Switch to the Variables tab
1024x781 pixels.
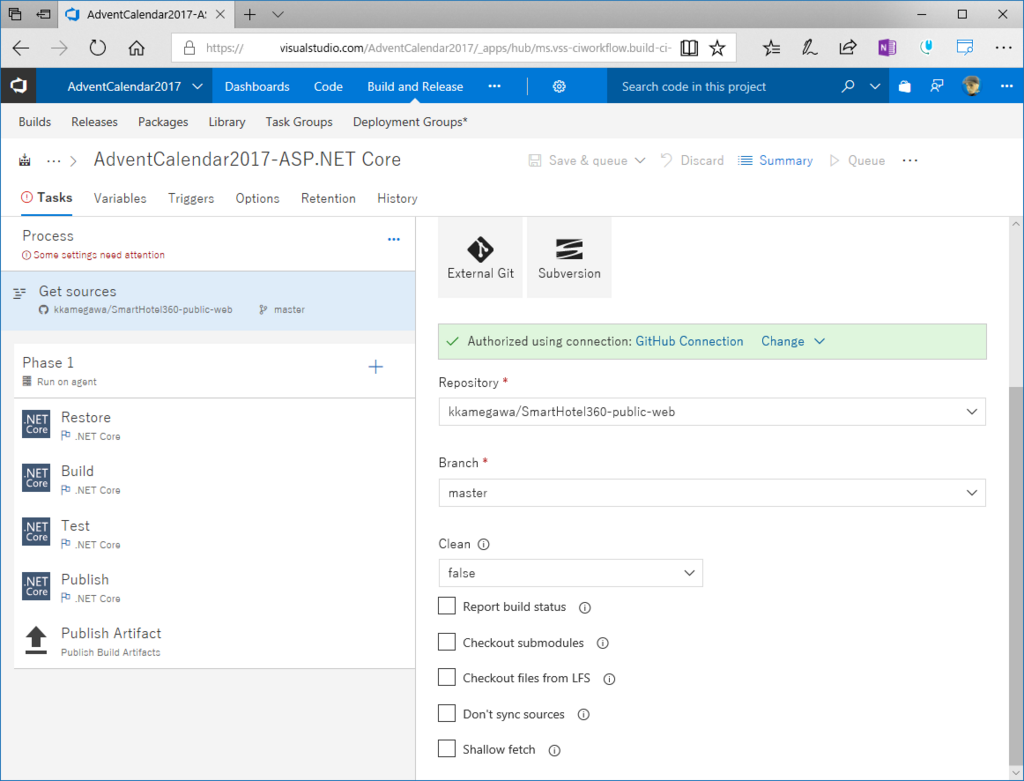coord(120,199)
